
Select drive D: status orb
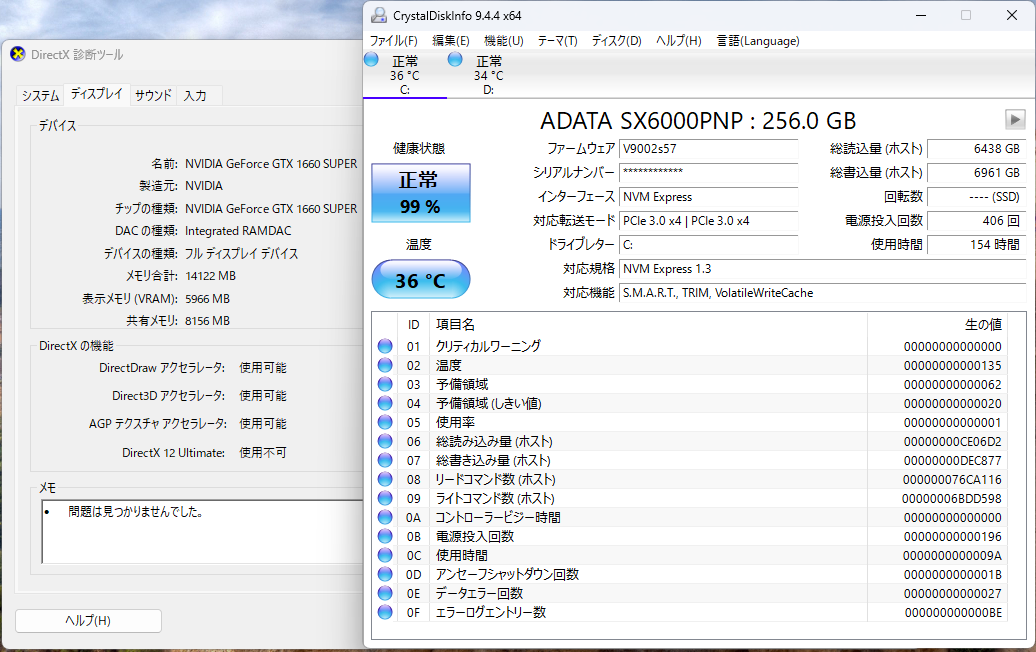(455, 59)
